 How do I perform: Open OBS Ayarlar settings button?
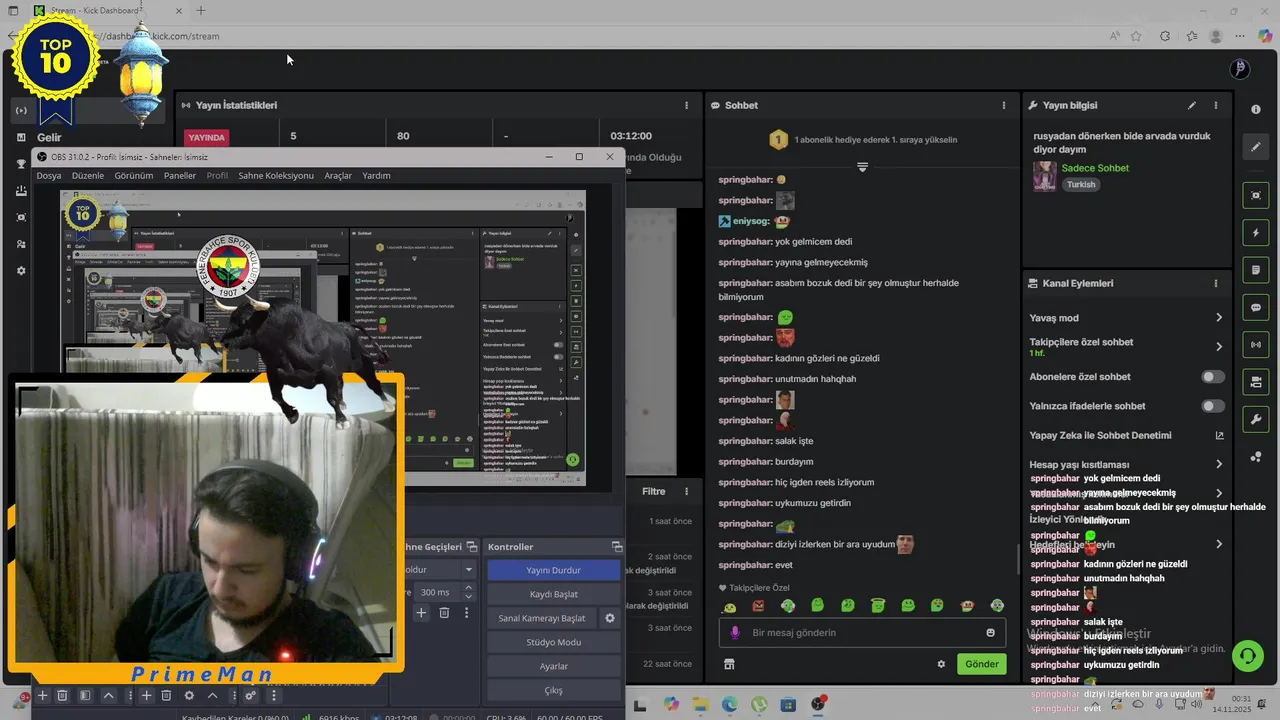[553, 666]
